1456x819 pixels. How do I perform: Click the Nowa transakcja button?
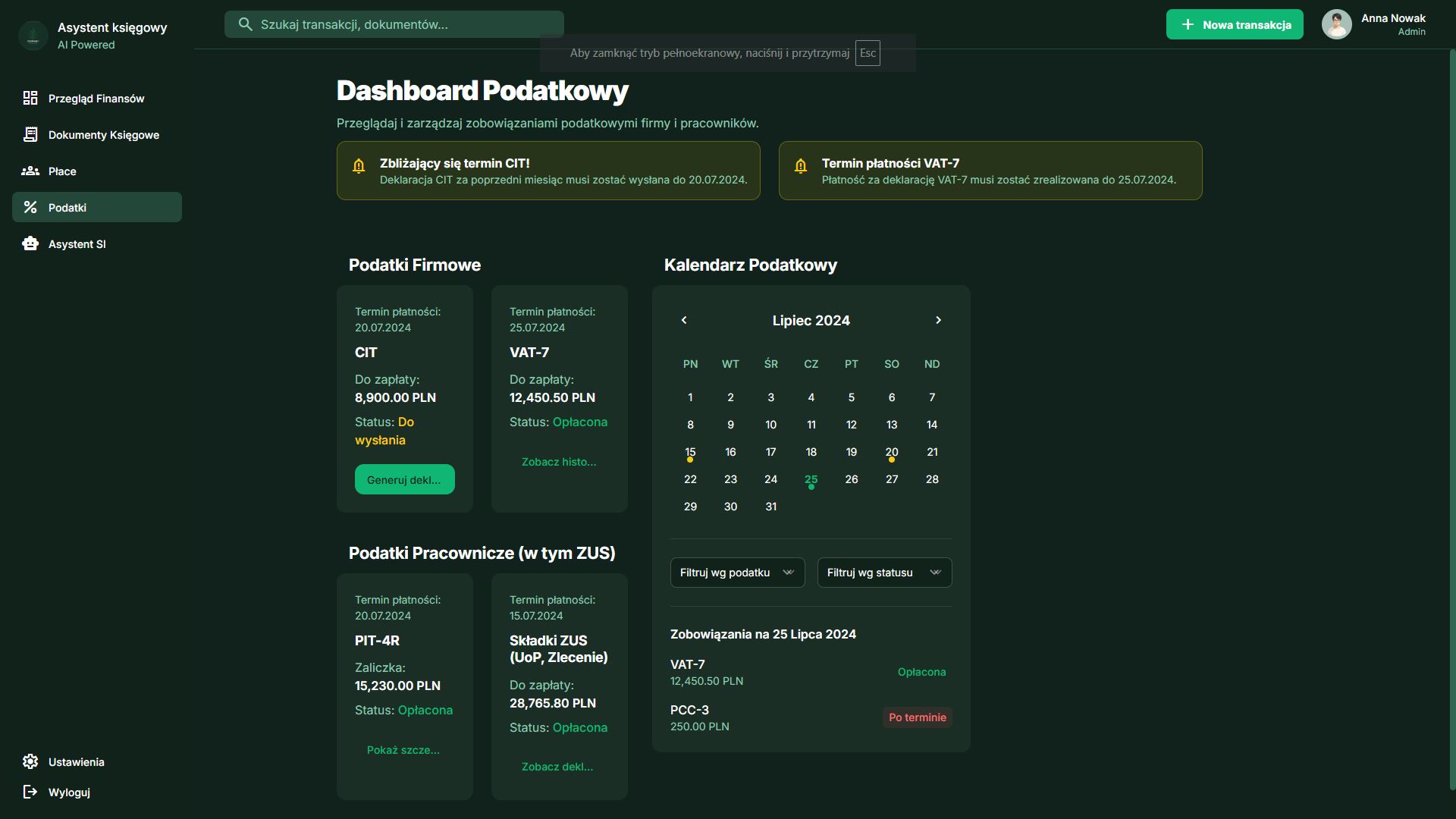point(1234,24)
